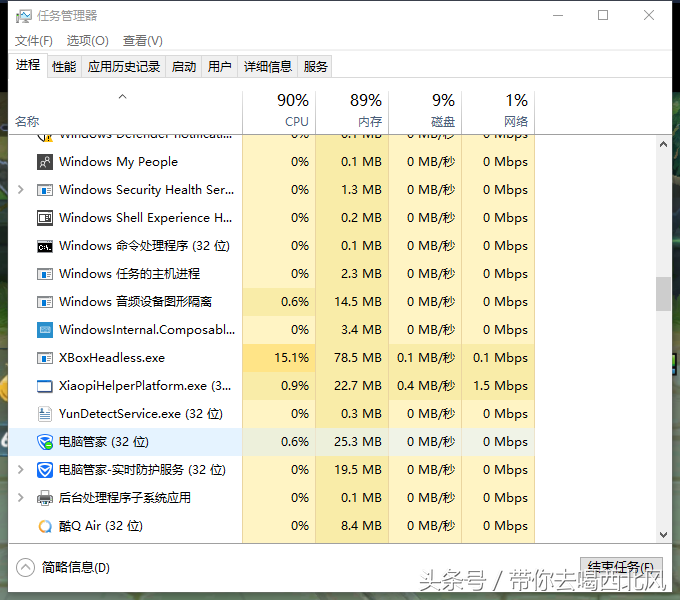The image size is (680, 600).
Task: Sort by the 磁盘 column header
Action: tap(425, 112)
